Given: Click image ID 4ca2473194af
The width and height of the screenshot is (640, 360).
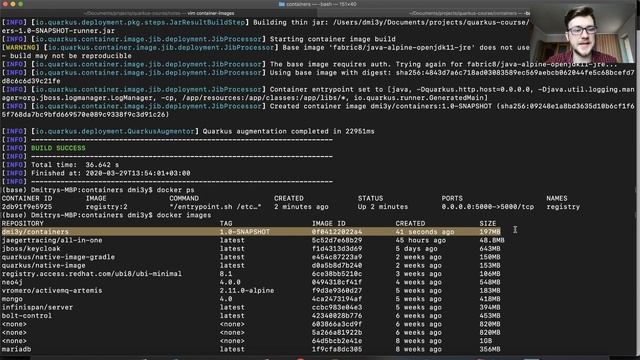Looking at the screenshot, I should (337, 299).
